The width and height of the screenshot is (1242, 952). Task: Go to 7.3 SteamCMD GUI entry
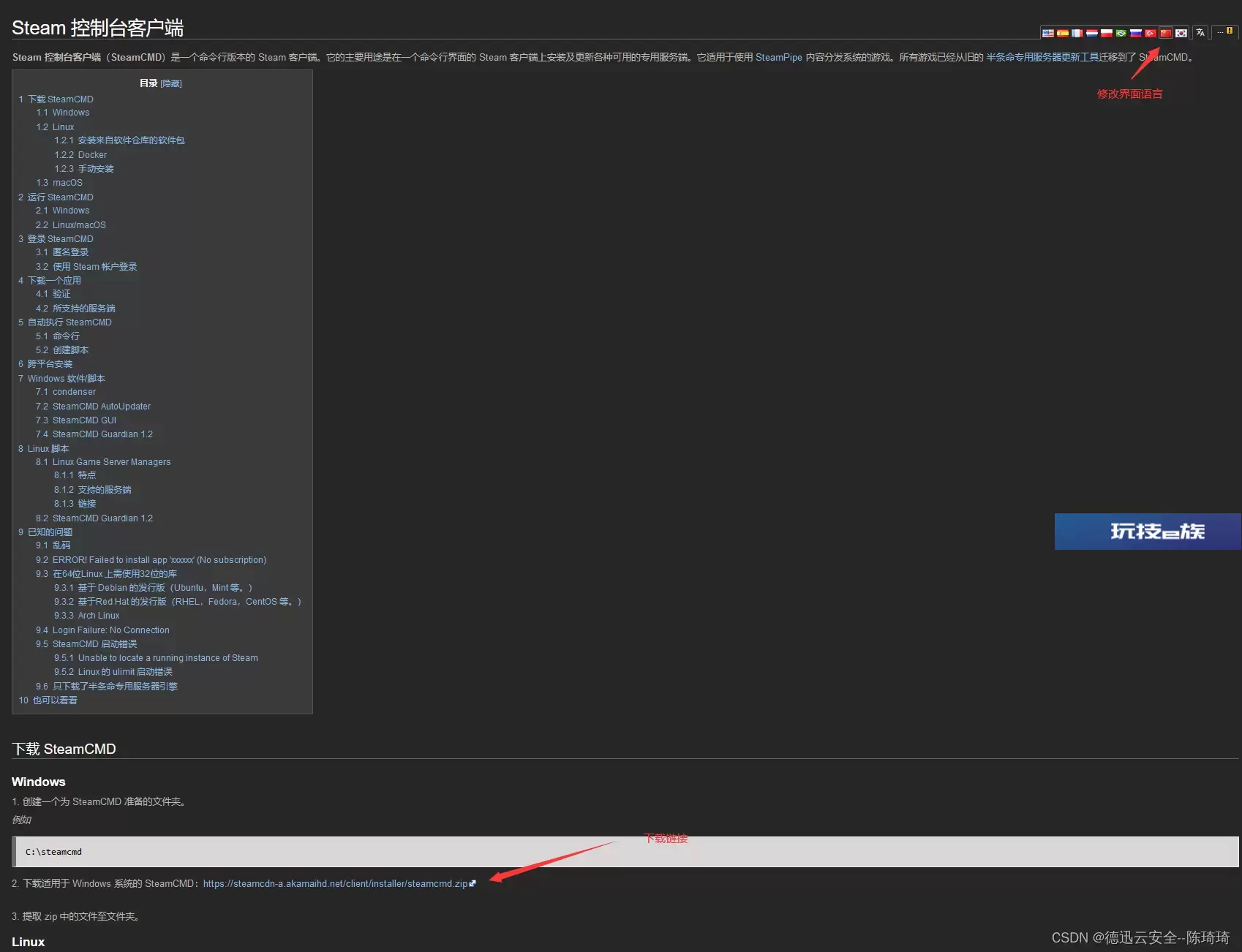pyautogui.click(x=76, y=420)
